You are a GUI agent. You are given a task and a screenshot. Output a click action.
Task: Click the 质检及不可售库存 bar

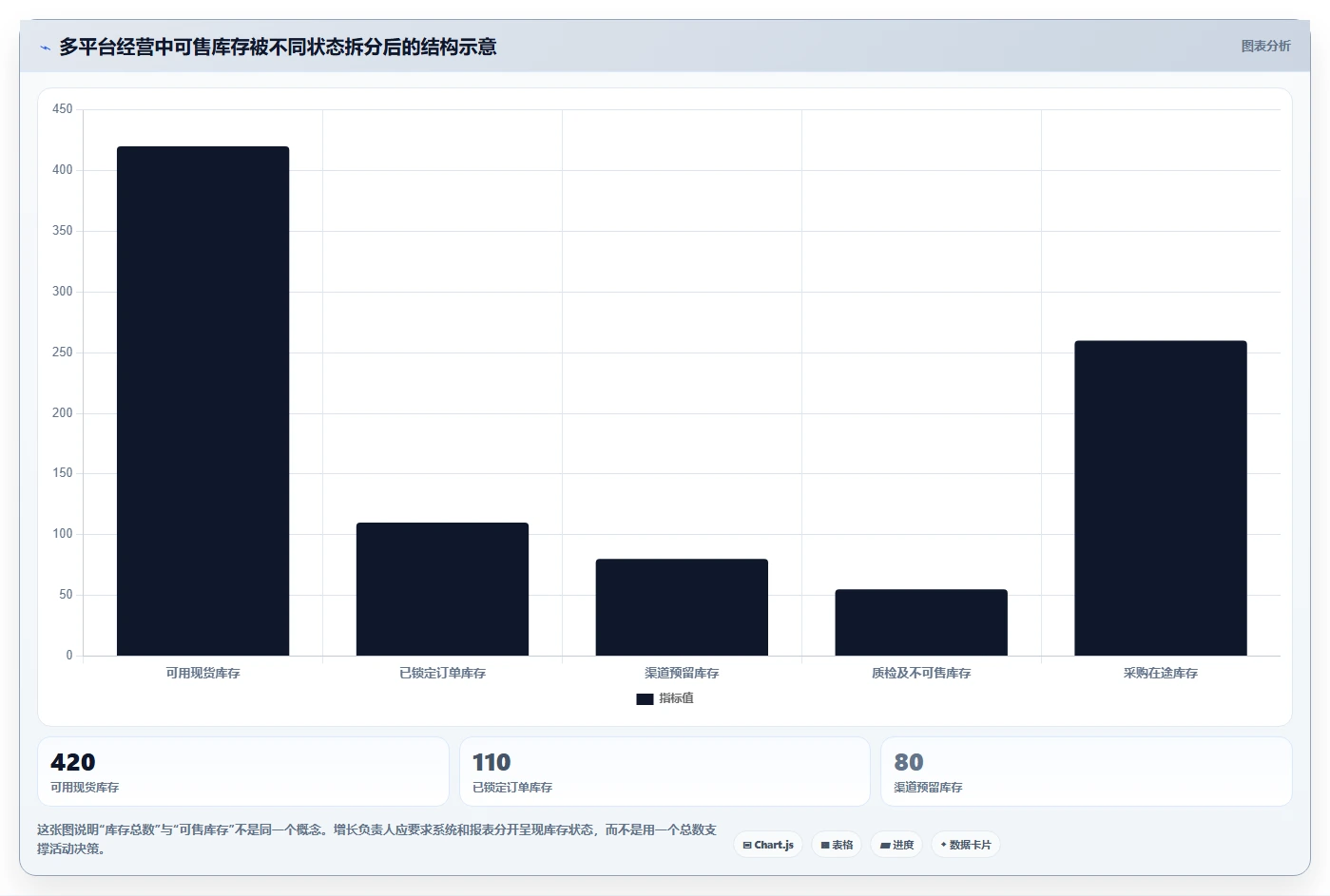(921, 622)
